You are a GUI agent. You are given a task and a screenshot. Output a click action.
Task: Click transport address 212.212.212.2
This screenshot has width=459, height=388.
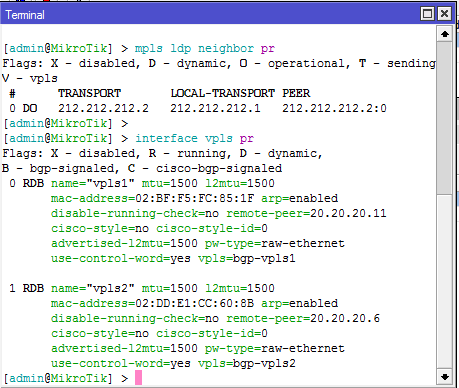tap(103, 108)
